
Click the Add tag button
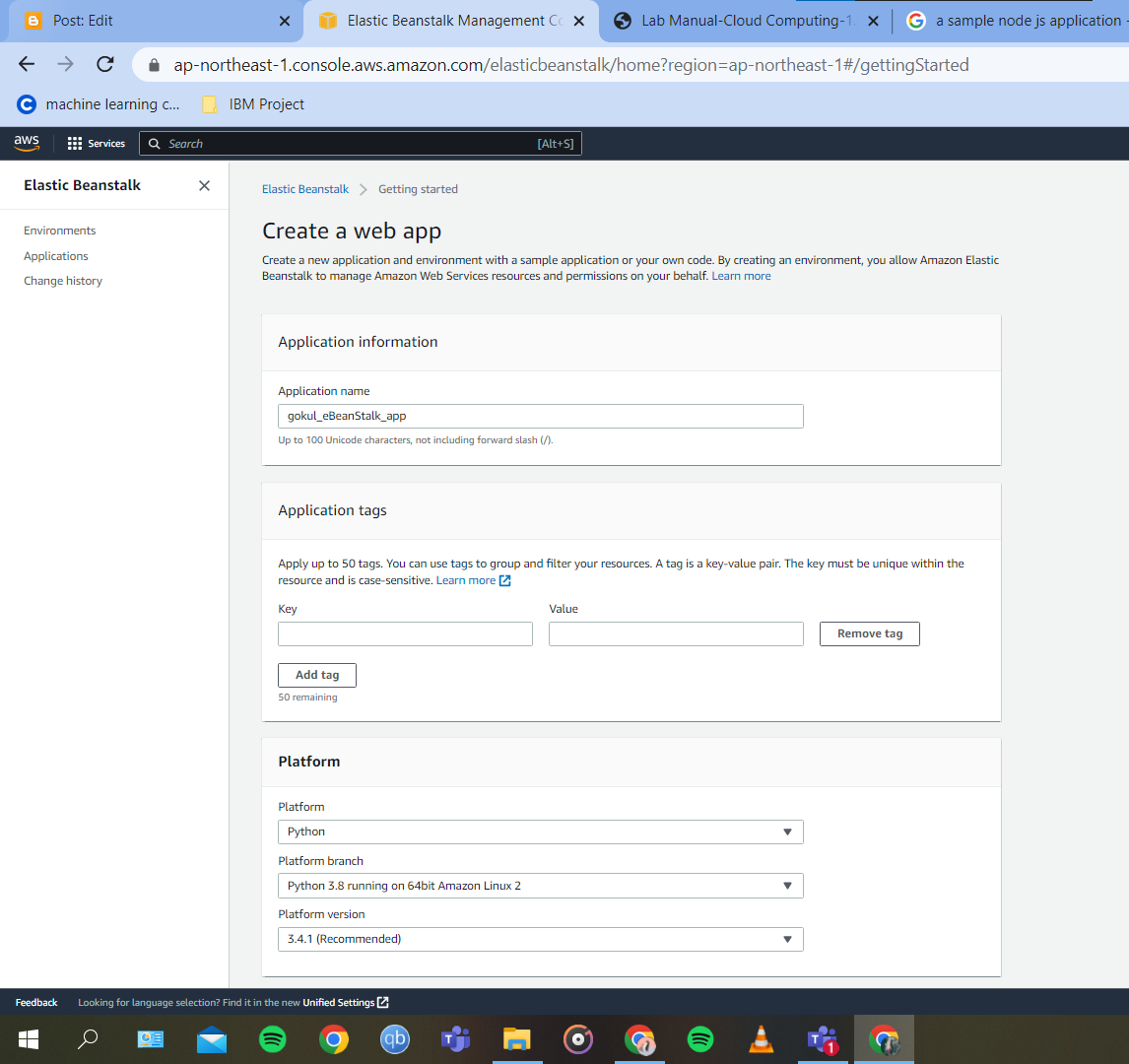pos(317,675)
